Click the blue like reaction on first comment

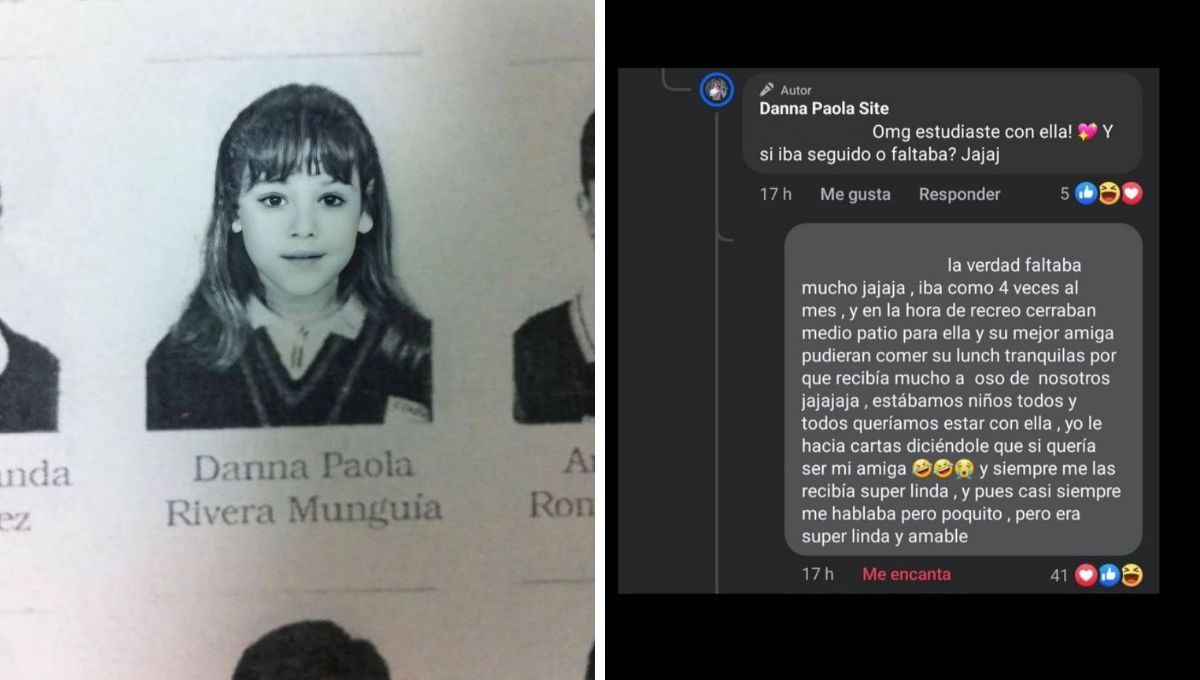(x=1086, y=194)
